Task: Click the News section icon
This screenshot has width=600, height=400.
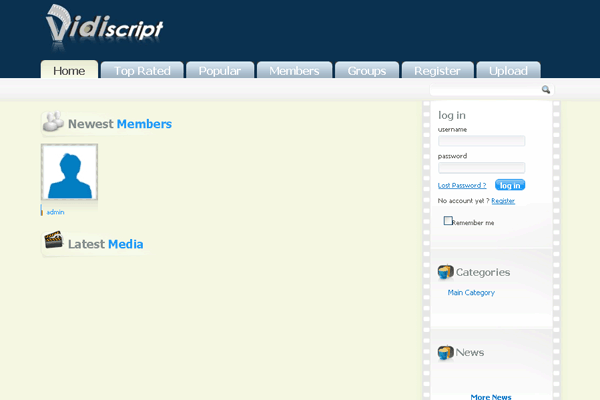Action: pos(446,353)
